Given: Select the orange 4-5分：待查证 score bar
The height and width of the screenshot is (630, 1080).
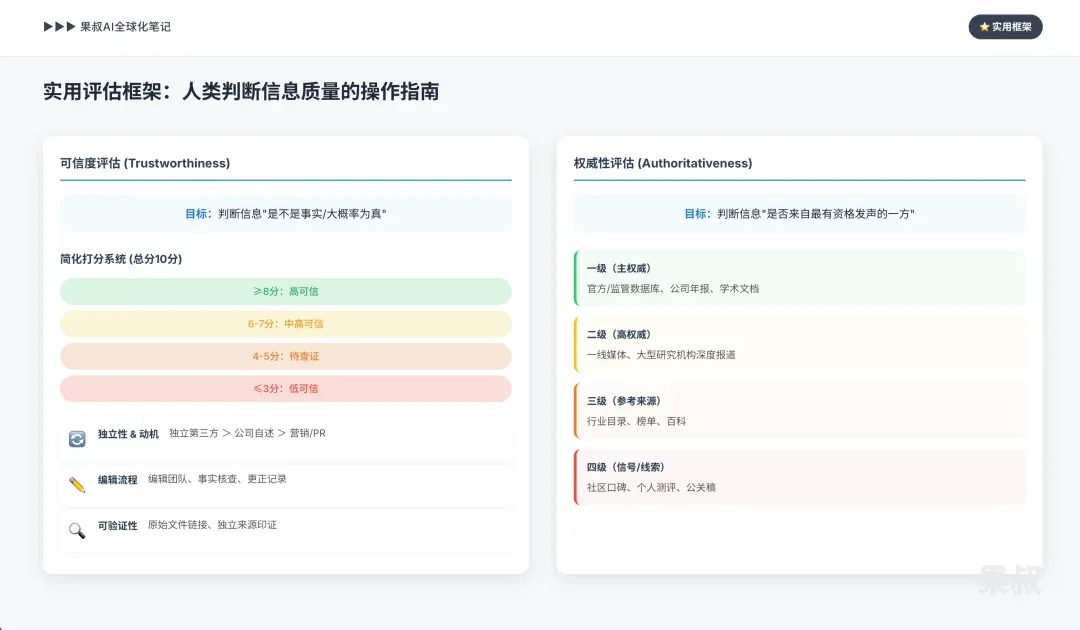Looking at the screenshot, I should (285, 356).
